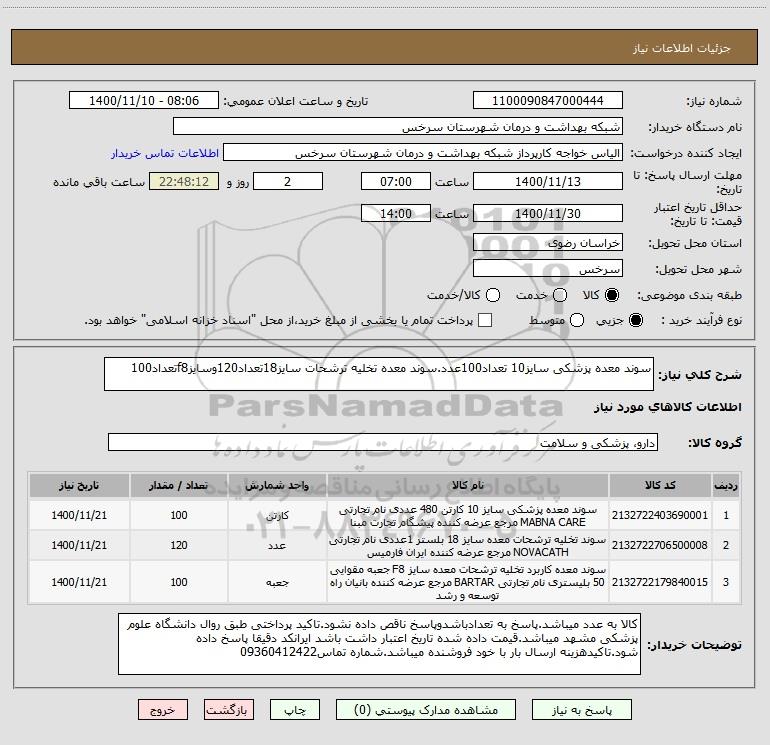Image resolution: width=770 pixels, height=745 pixels.
Task: Click the unit cell جعبه
Action: tap(277, 582)
